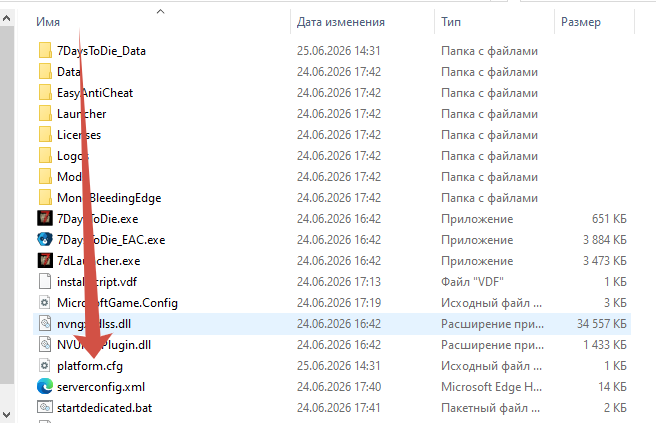This screenshot has width=656, height=441.
Task: Click the type 'Файл "VDF"'
Action: [x=472, y=282]
